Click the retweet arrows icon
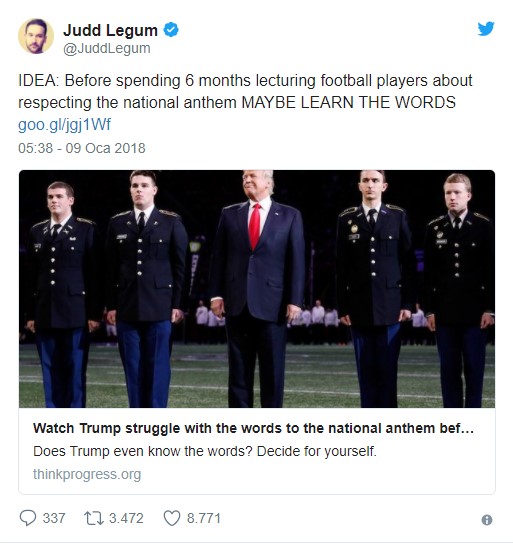The width and height of the screenshot is (513, 549). [x=93, y=518]
